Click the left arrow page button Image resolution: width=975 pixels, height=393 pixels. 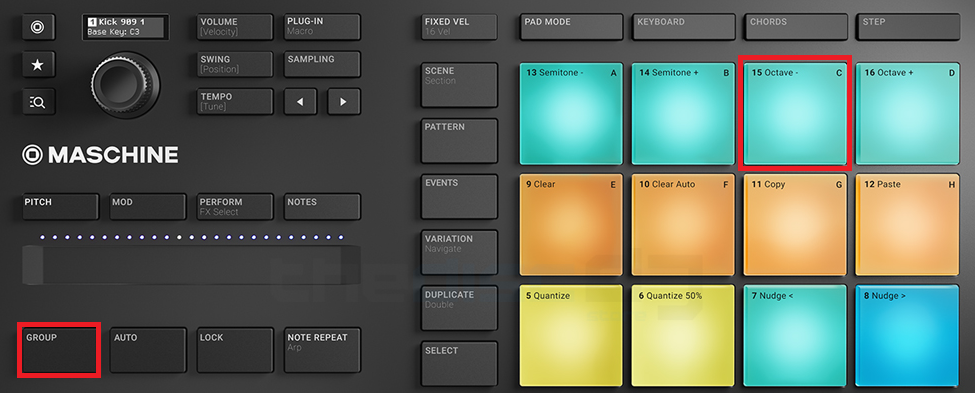coord(300,101)
